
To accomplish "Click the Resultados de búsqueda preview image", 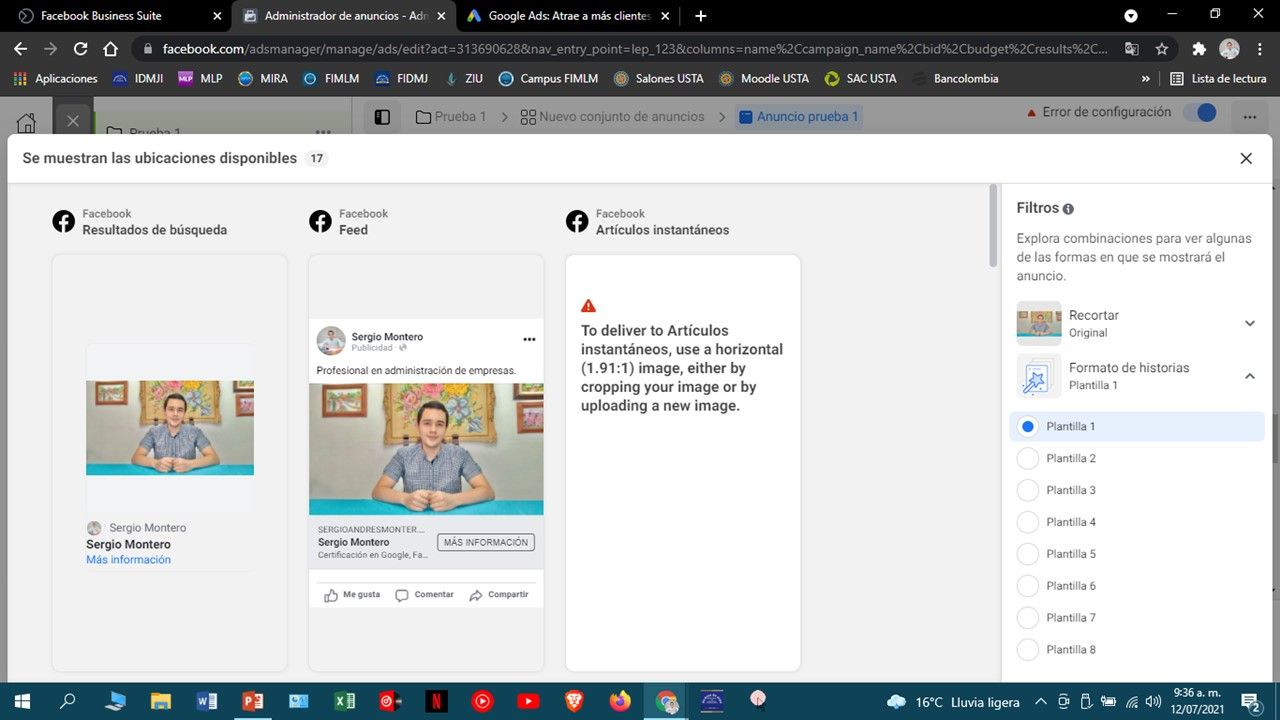I will click(170, 427).
